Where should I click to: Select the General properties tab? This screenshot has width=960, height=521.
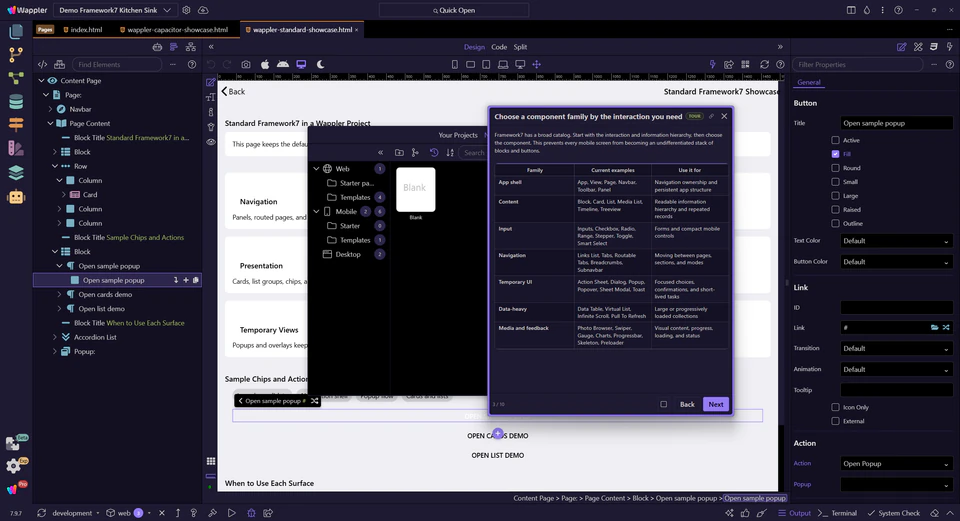coord(809,82)
